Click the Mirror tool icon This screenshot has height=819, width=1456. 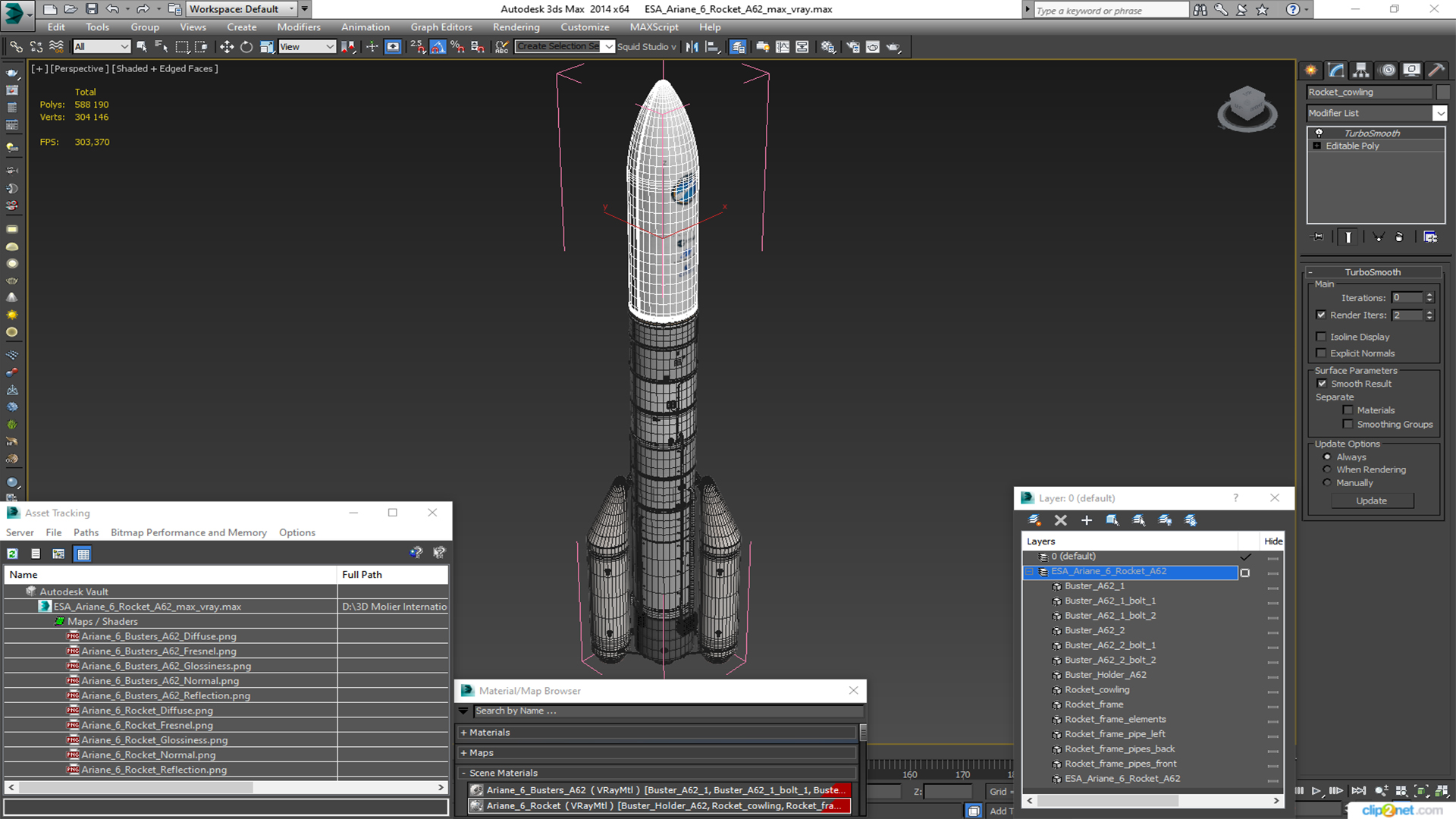(x=692, y=47)
